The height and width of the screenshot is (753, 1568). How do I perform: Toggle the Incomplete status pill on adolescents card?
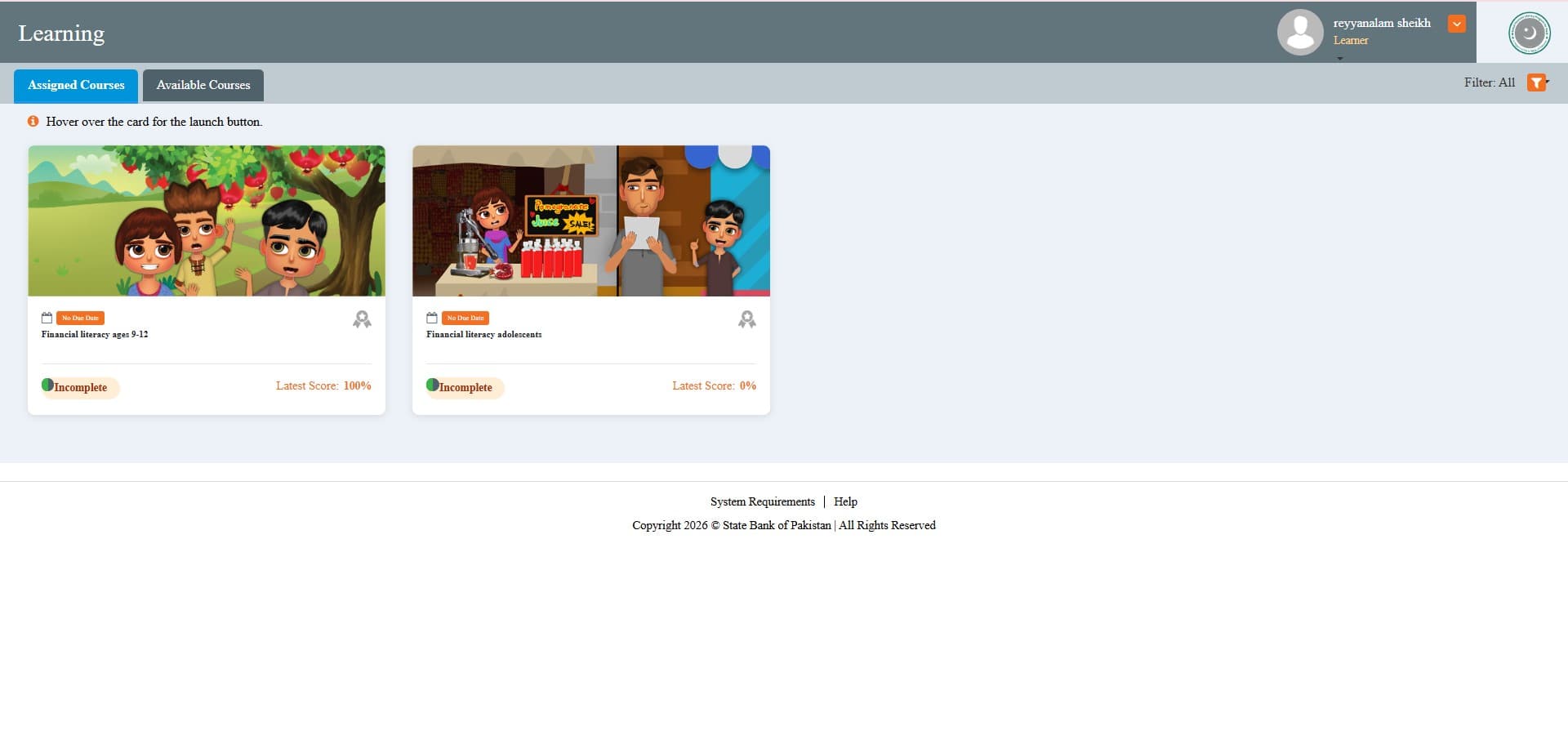click(465, 387)
